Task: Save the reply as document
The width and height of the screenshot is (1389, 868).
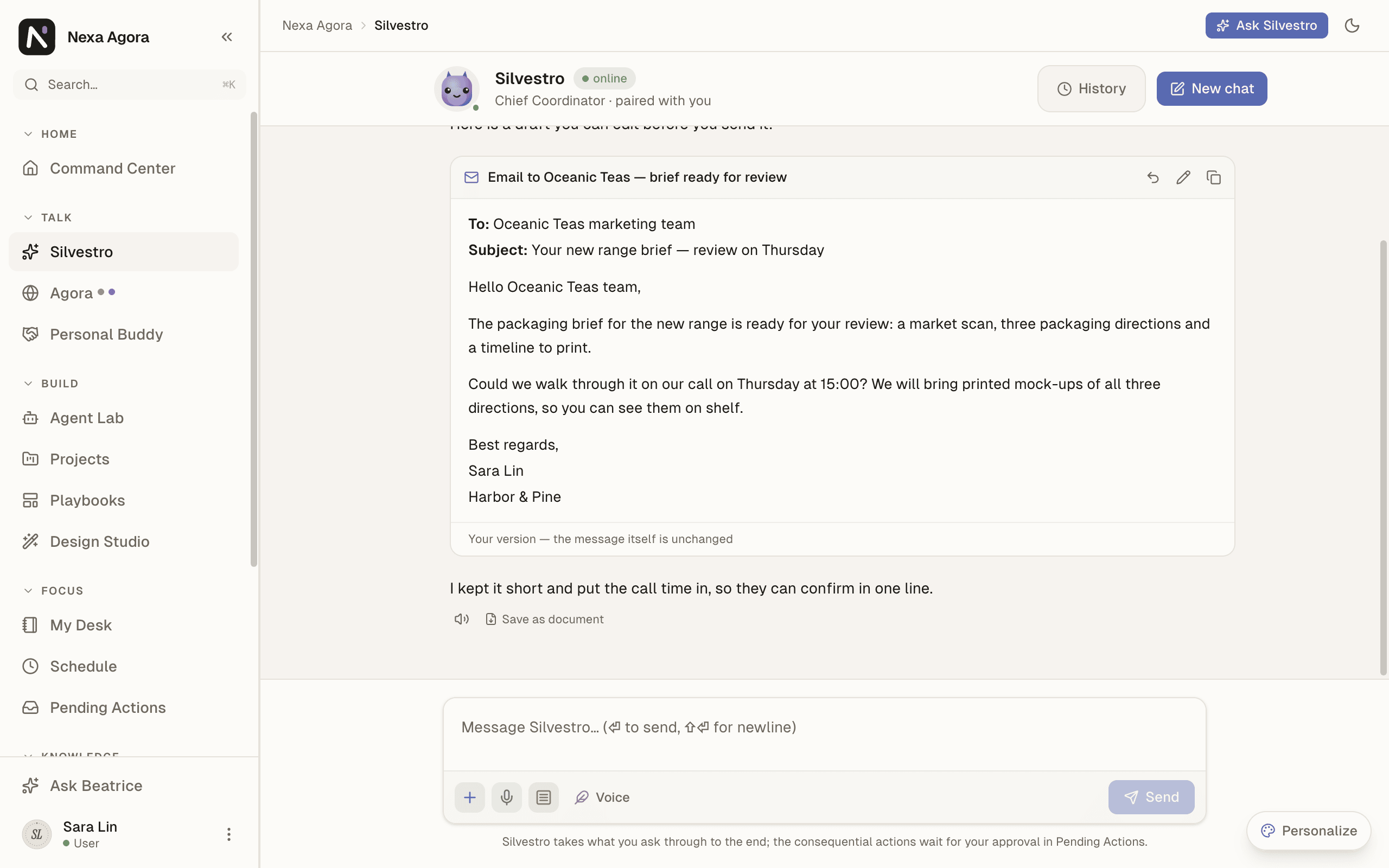Action: [544, 619]
